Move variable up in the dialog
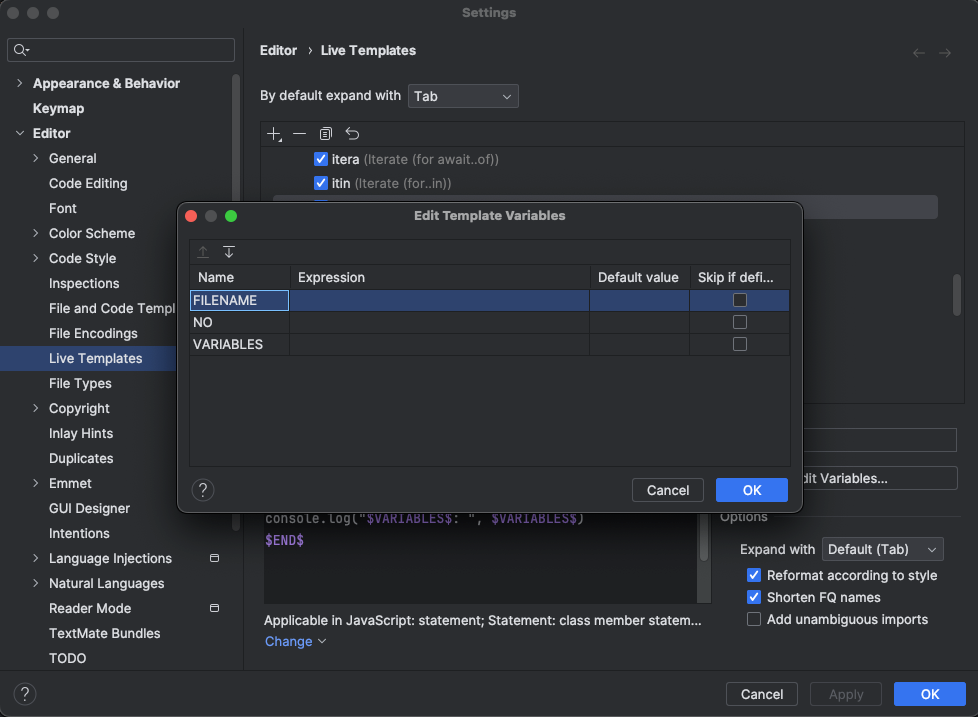Screen dimensions: 978x717 point(203,252)
